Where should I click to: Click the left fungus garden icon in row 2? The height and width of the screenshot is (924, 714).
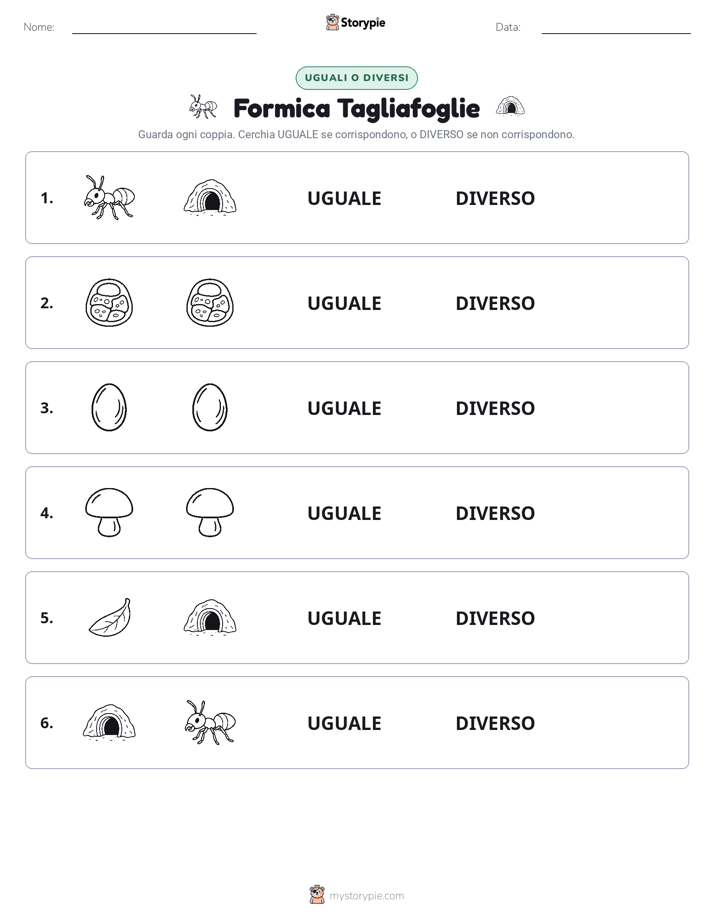point(109,302)
